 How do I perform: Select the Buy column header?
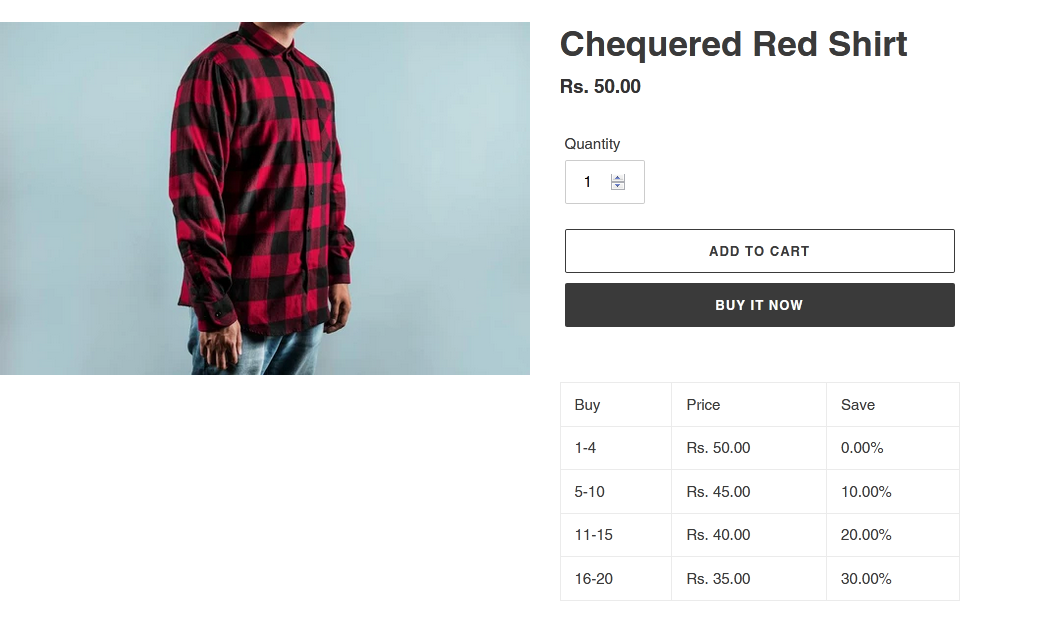click(x=587, y=405)
